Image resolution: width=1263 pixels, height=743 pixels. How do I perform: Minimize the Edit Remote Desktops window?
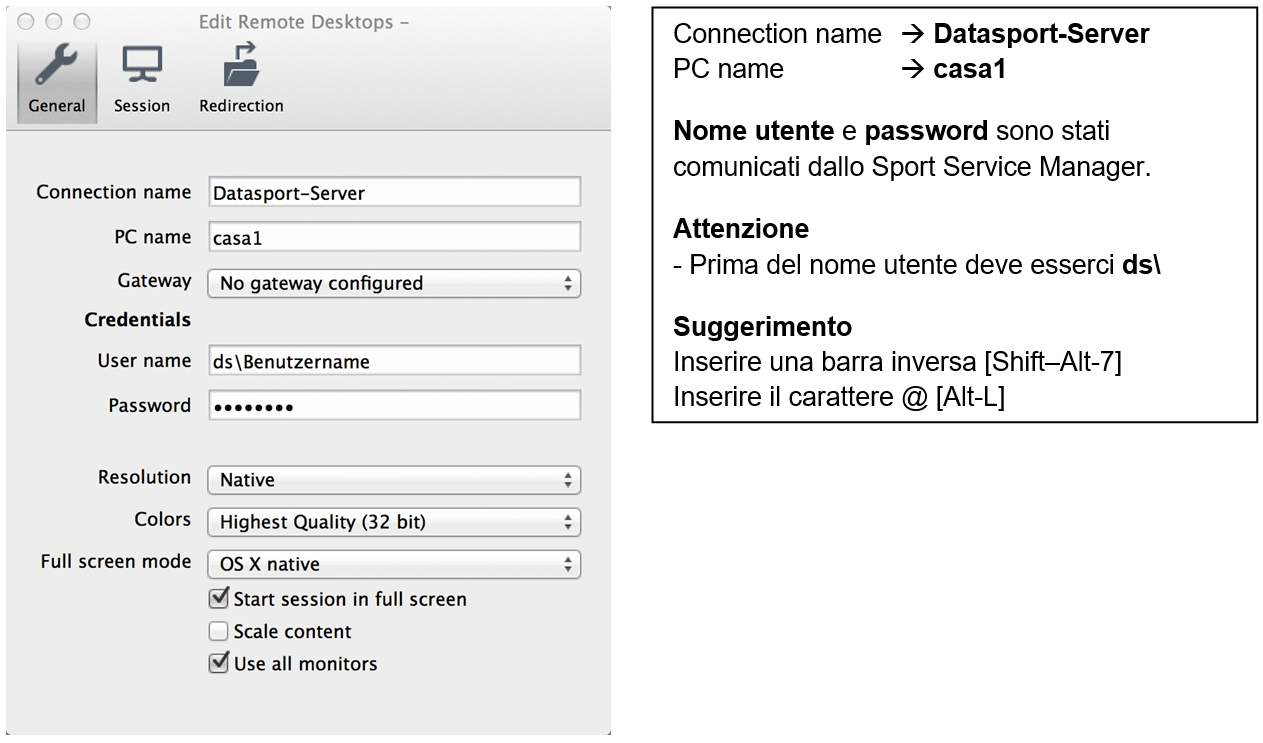pos(54,21)
